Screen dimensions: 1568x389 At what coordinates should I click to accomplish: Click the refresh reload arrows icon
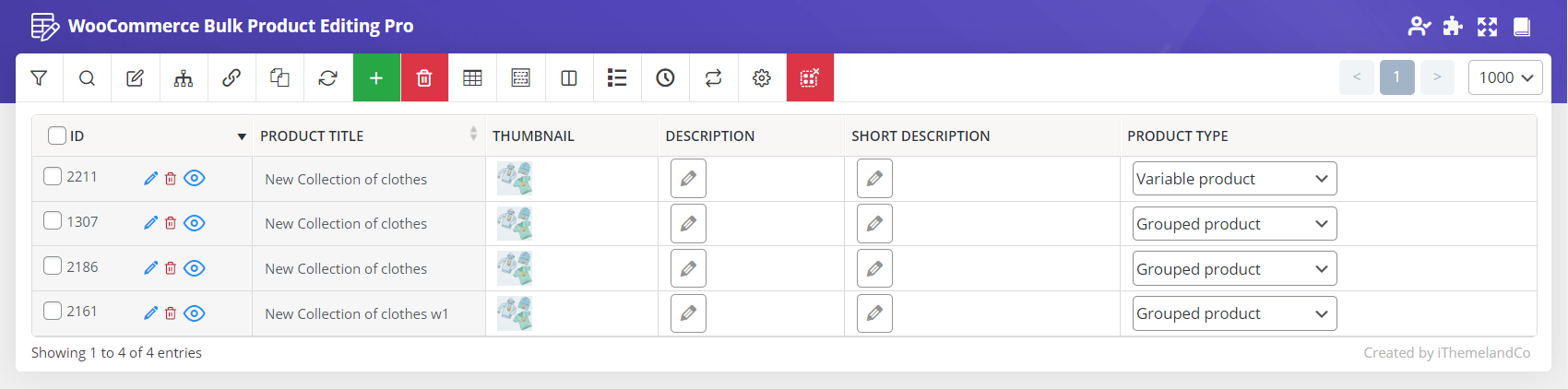coord(327,78)
